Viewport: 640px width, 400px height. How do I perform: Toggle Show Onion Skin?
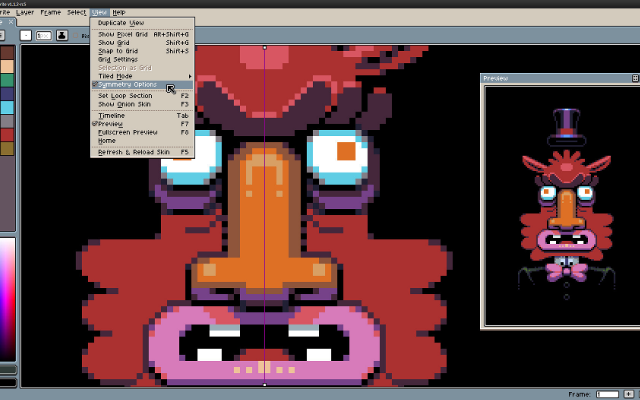tap(142, 104)
